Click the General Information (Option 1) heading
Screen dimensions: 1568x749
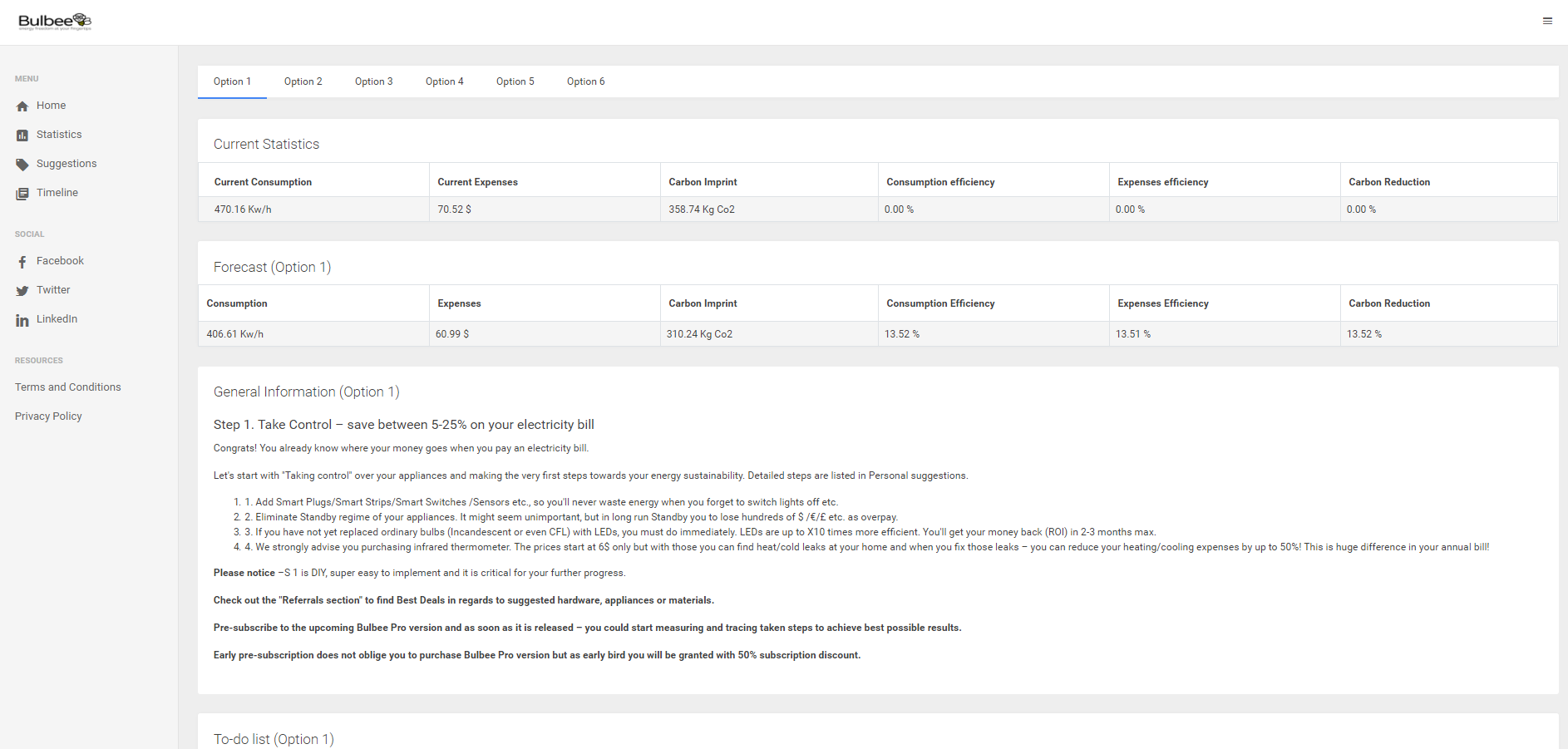coord(306,392)
